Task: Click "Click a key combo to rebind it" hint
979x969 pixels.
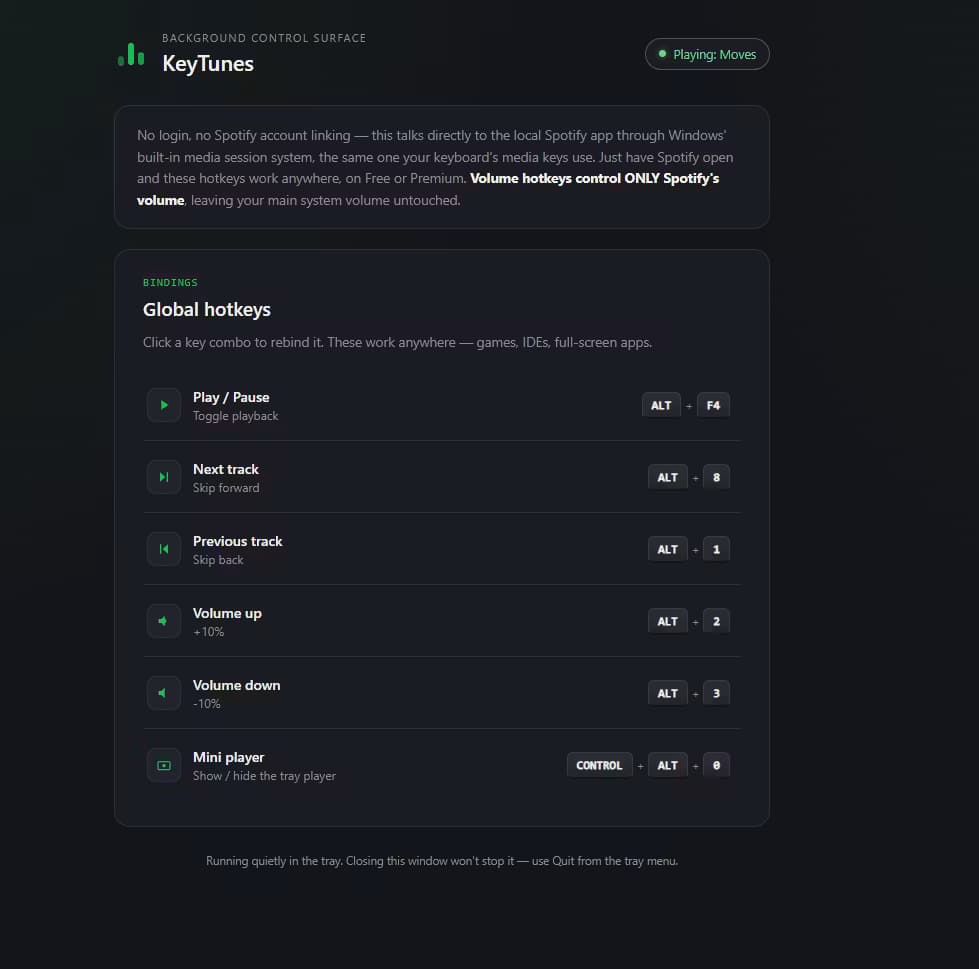Action: (233, 342)
